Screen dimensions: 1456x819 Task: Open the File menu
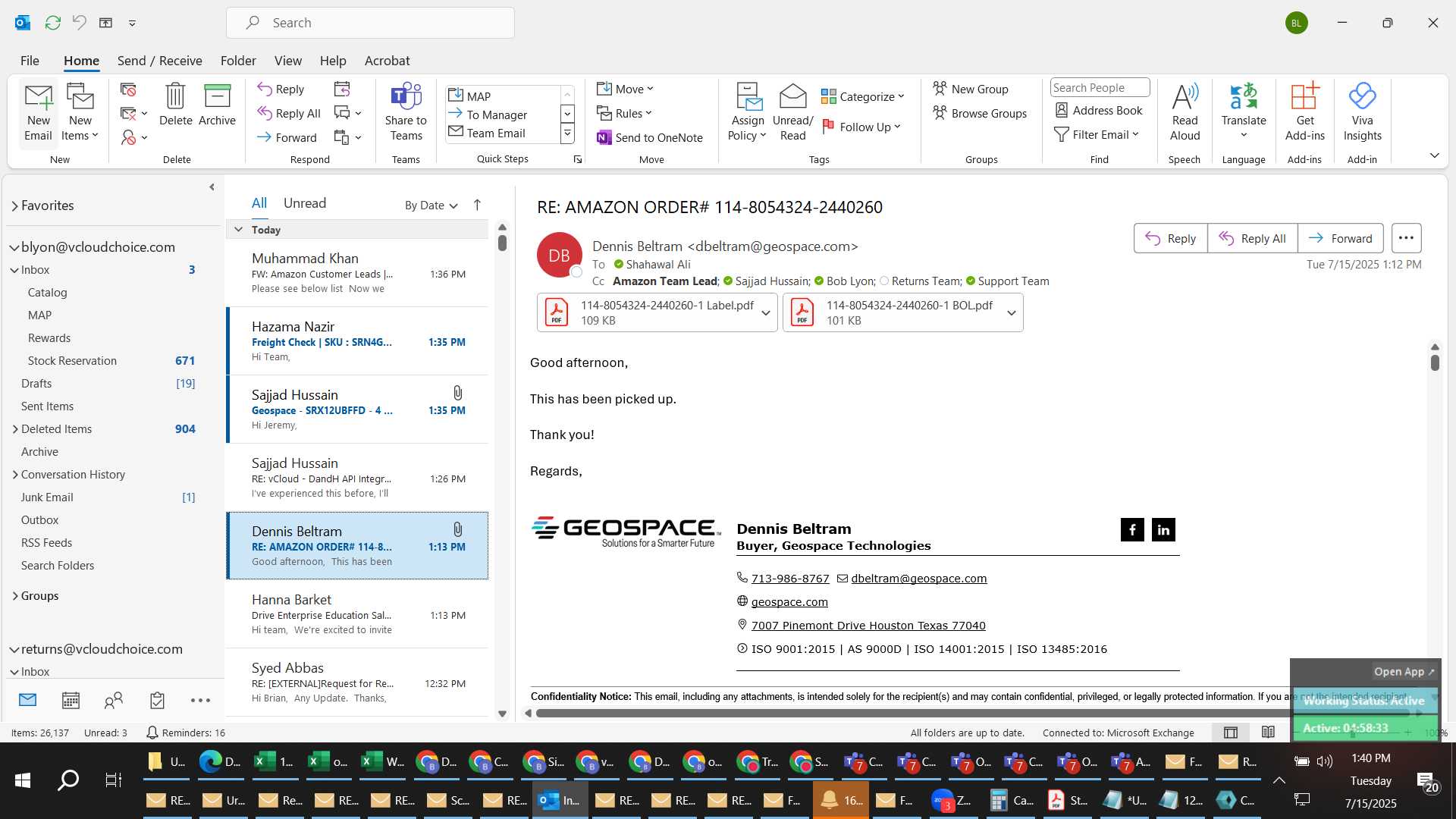tap(30, 61)
